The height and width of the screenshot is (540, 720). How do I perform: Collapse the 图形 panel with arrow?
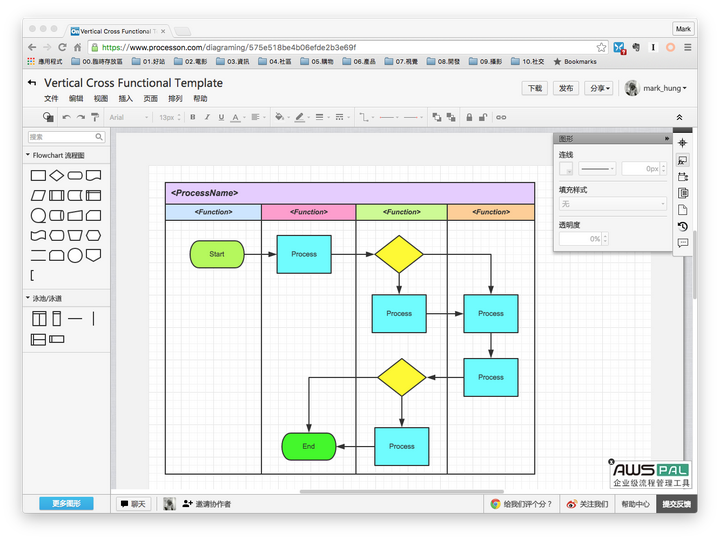coord(666,138)
